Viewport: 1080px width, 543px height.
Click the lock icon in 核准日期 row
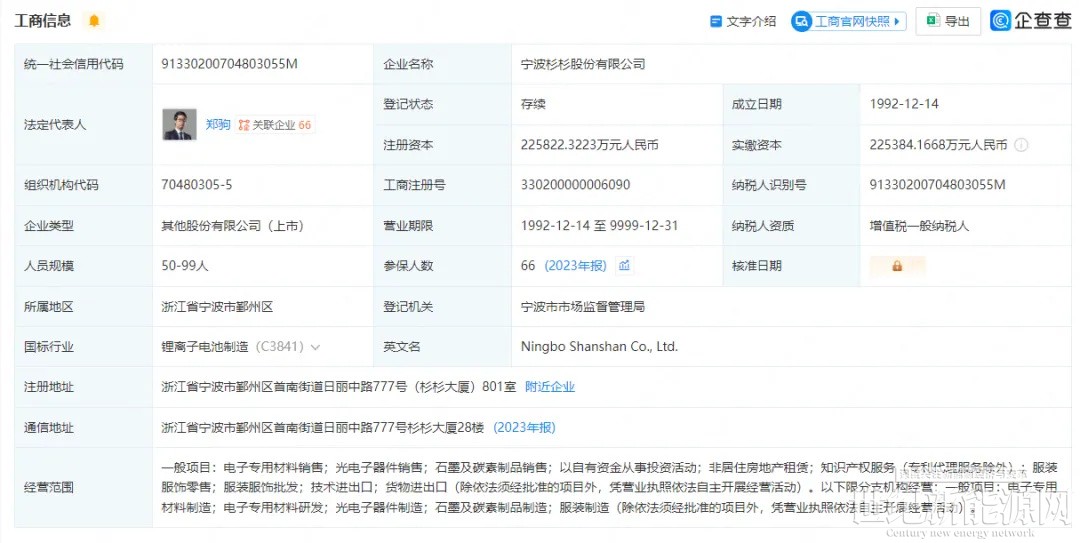[x=897, y=266]
